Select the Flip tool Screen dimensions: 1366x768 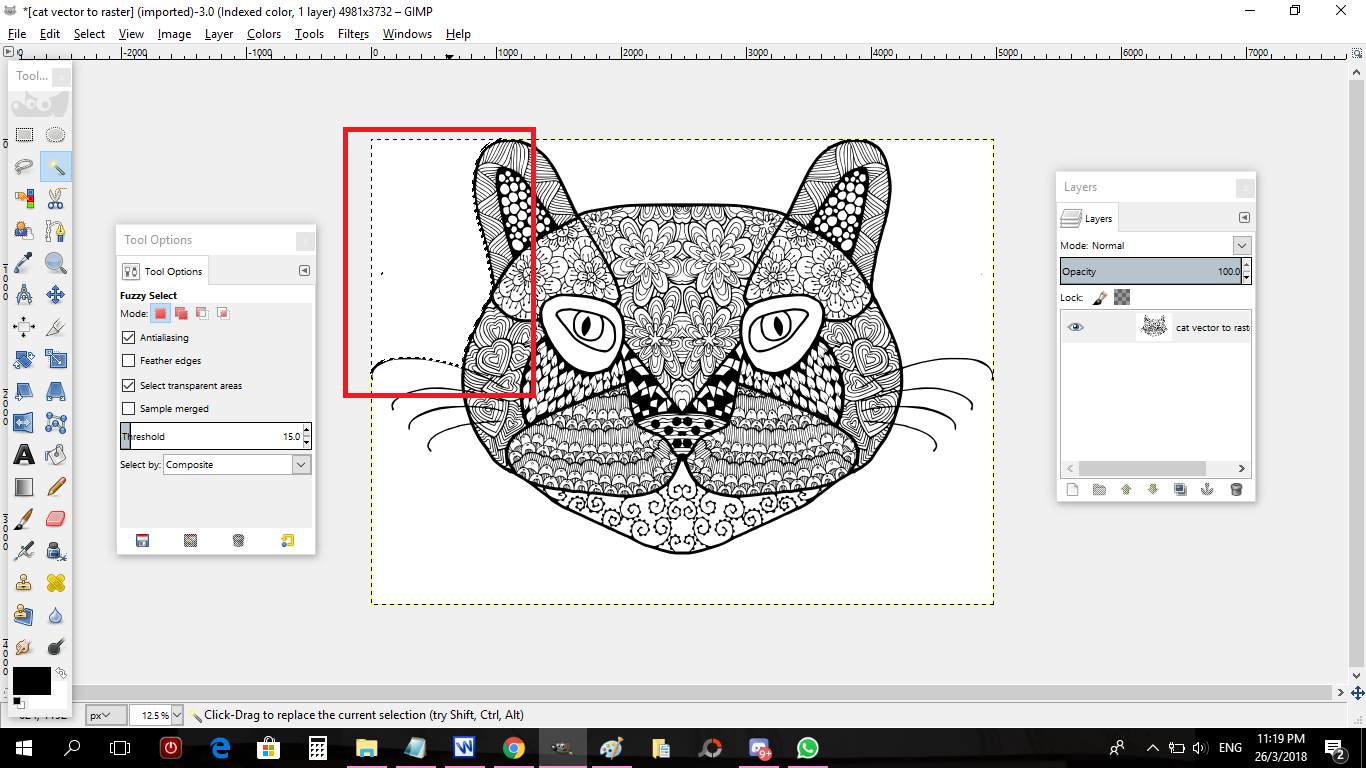pyautogui.click(x=24, y=423)
